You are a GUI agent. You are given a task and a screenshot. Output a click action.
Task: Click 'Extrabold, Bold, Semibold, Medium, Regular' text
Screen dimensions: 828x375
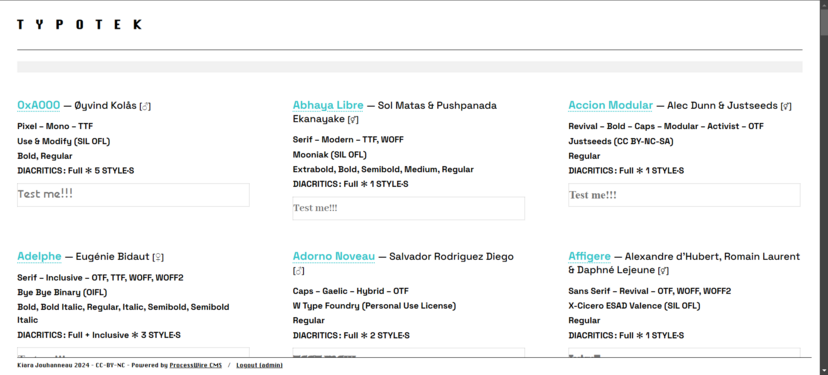coord(383,170)
